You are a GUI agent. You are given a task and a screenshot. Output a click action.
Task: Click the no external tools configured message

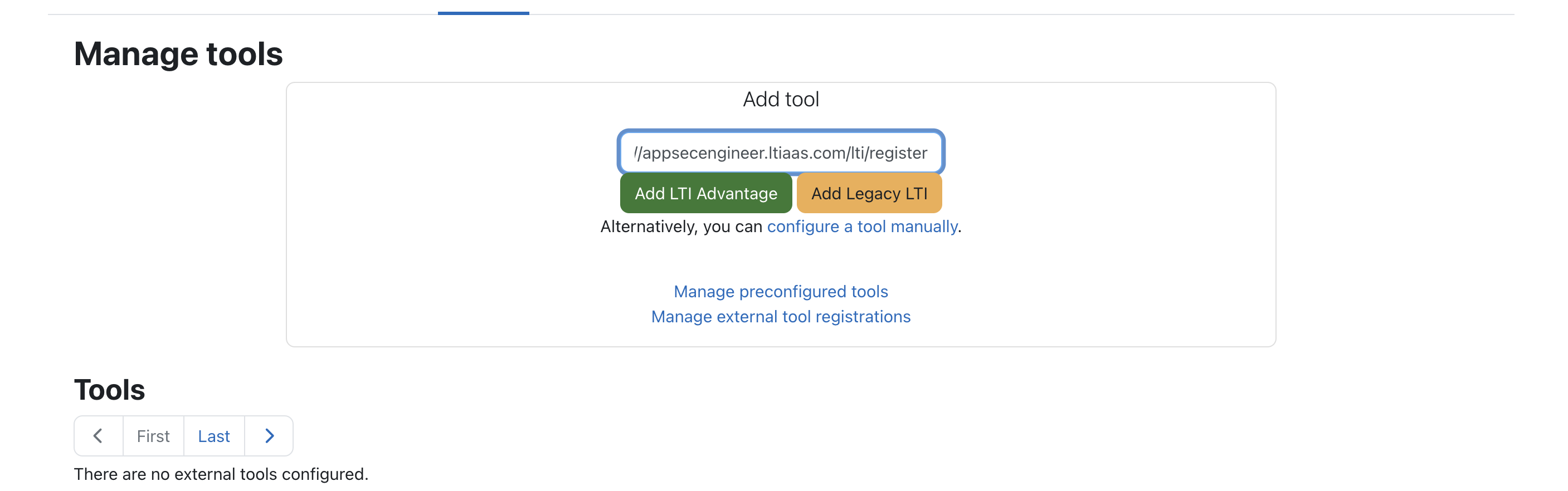pyautogui.click(x=221, y=474)
